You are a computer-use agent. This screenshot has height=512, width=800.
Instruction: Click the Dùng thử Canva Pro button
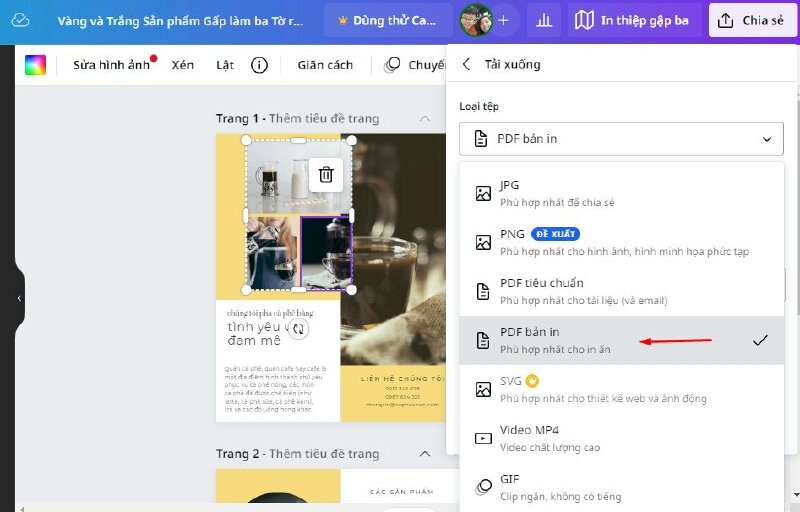[386, 20]
